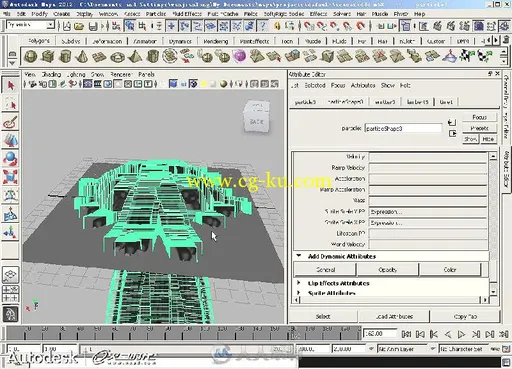This screenshot has height=369, width=512.
Task: Toggle lock current selection padlock icon
Action: pyautogui.click(x=277, y=26)
